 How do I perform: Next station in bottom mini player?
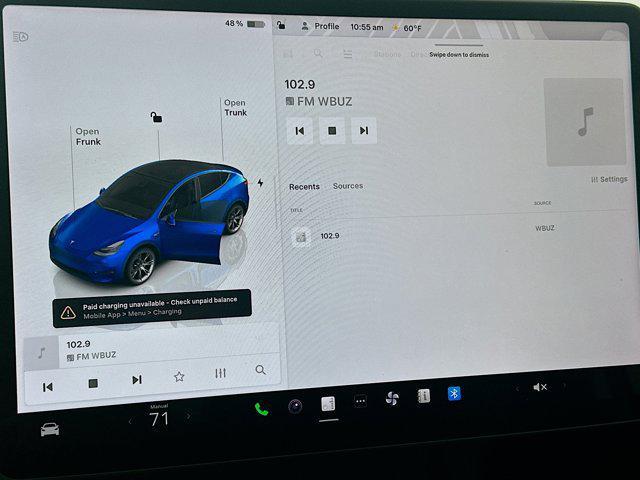point(137,380)
